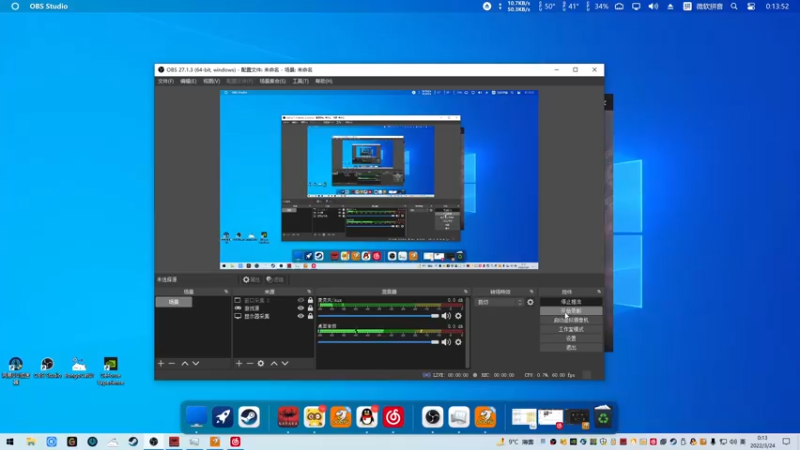Remove the selected scene with minus icon

pos(172,363)
